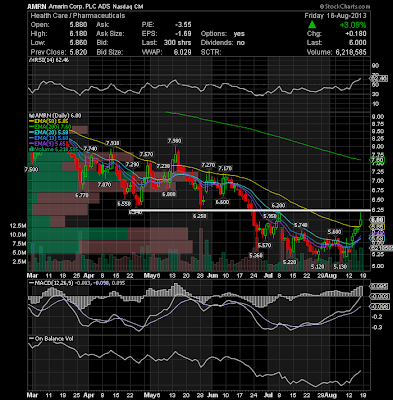Click the Bid Size label
The image size is (393, 400).
pos(110,52)
